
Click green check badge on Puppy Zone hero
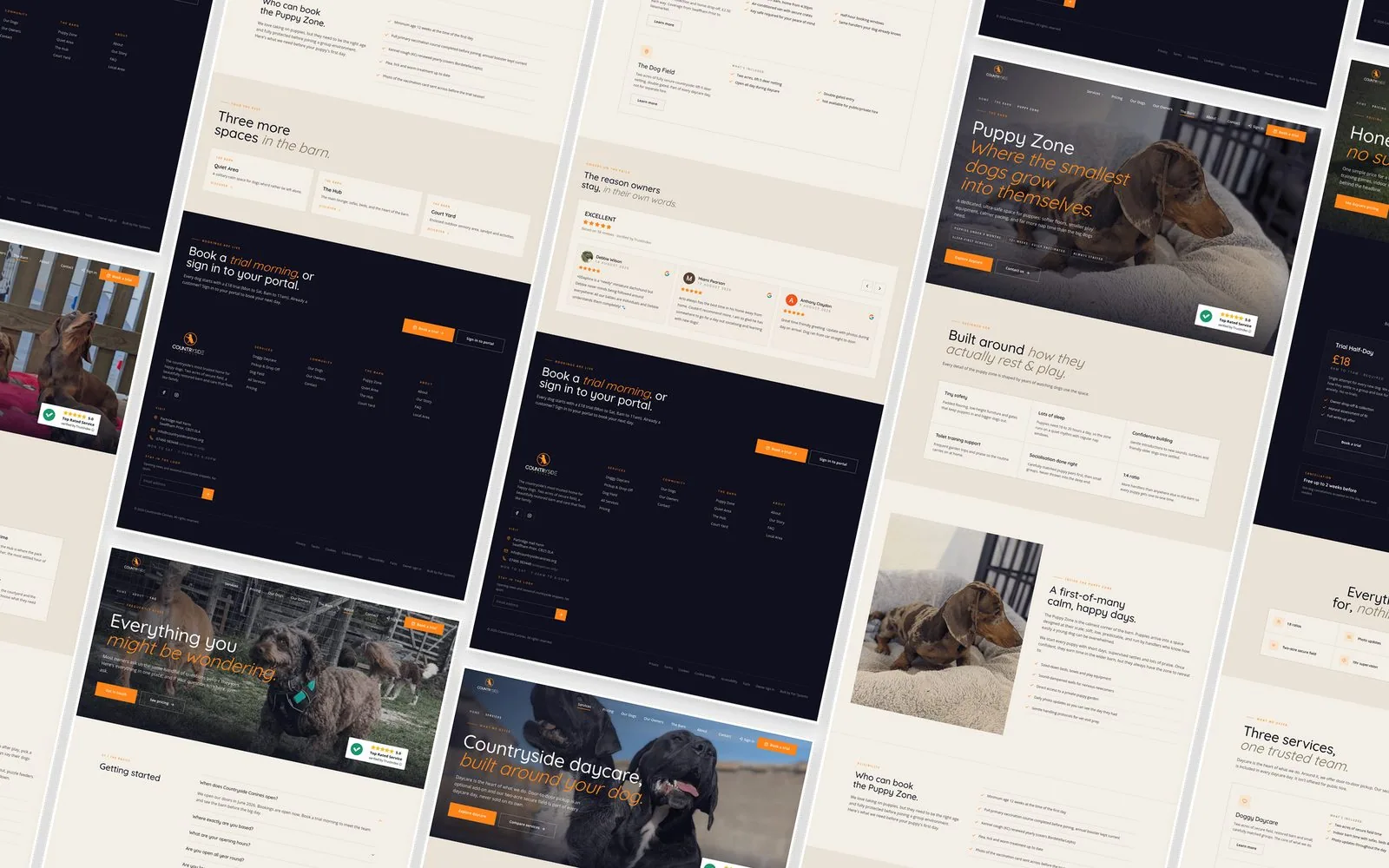click(x=1206, y=316)
